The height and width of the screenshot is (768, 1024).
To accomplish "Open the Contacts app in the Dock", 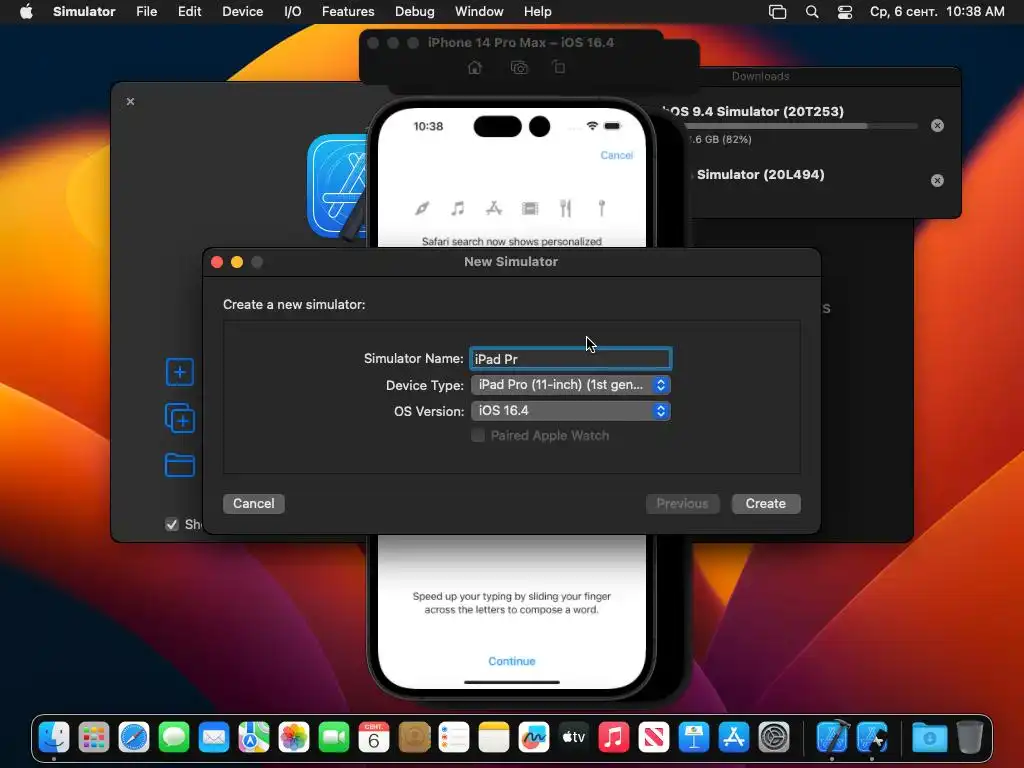I will tap(414, 738).
